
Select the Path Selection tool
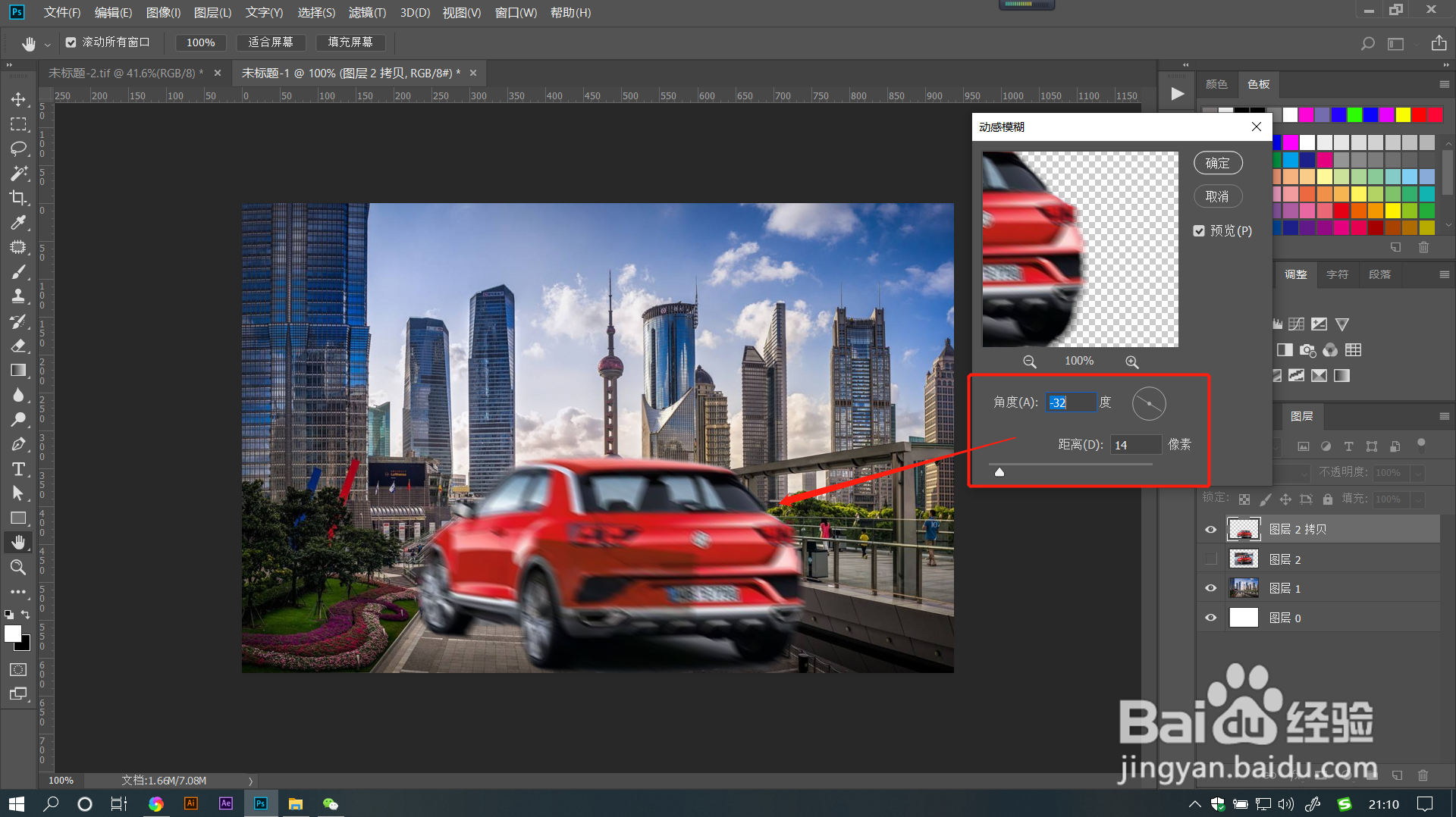pos(18,493)
